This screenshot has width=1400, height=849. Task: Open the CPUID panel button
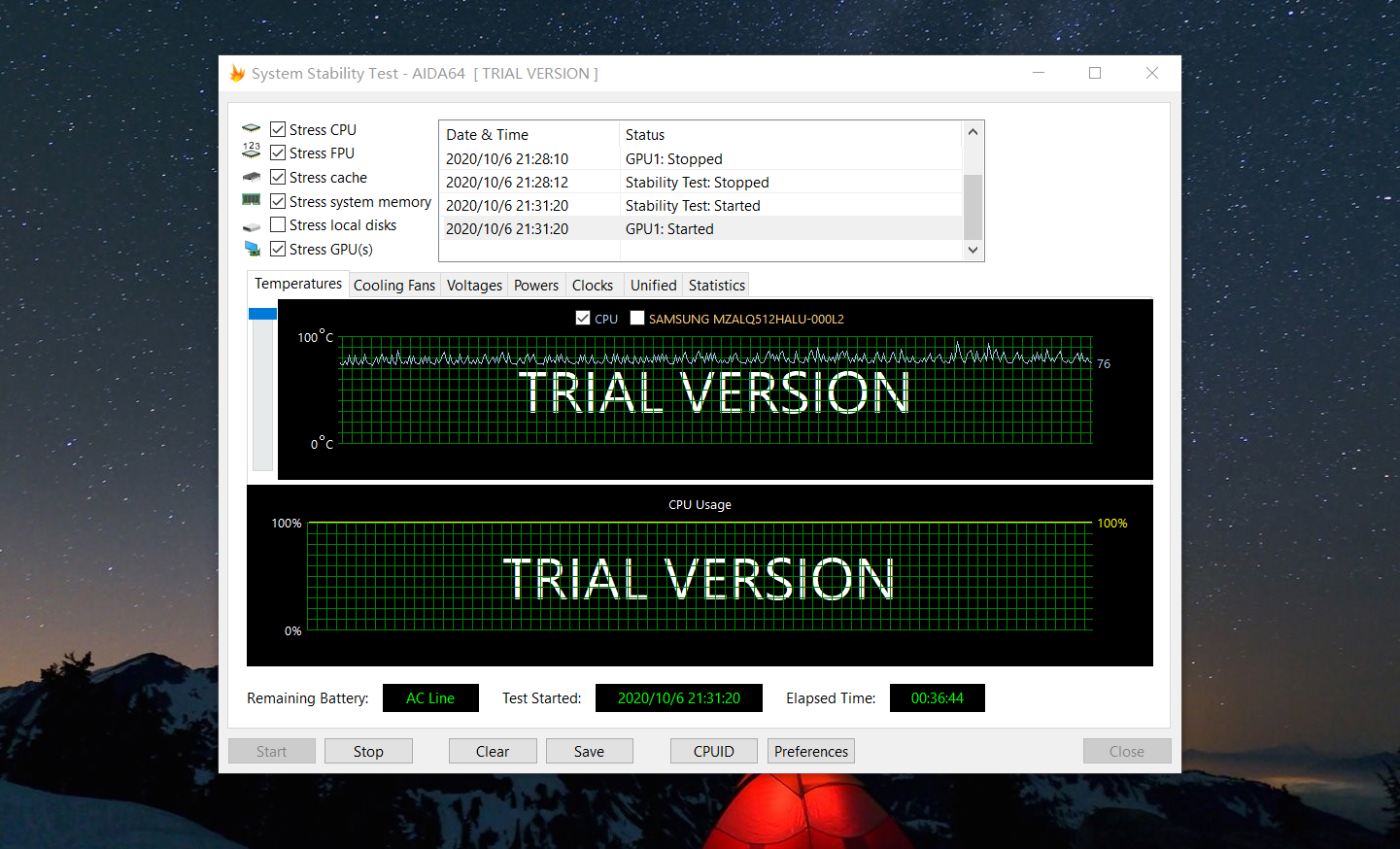pyautogui.click(x=714, y=751)
